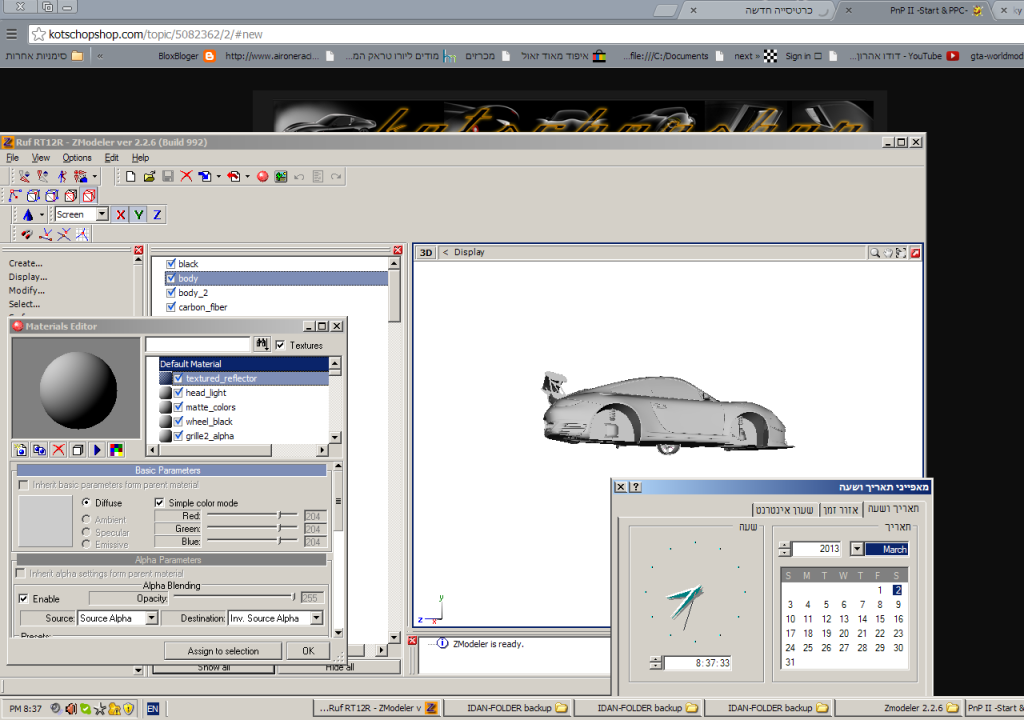Expand the Source Alpha dropdown
This screenshot has height=720, width=1024.
151,619
